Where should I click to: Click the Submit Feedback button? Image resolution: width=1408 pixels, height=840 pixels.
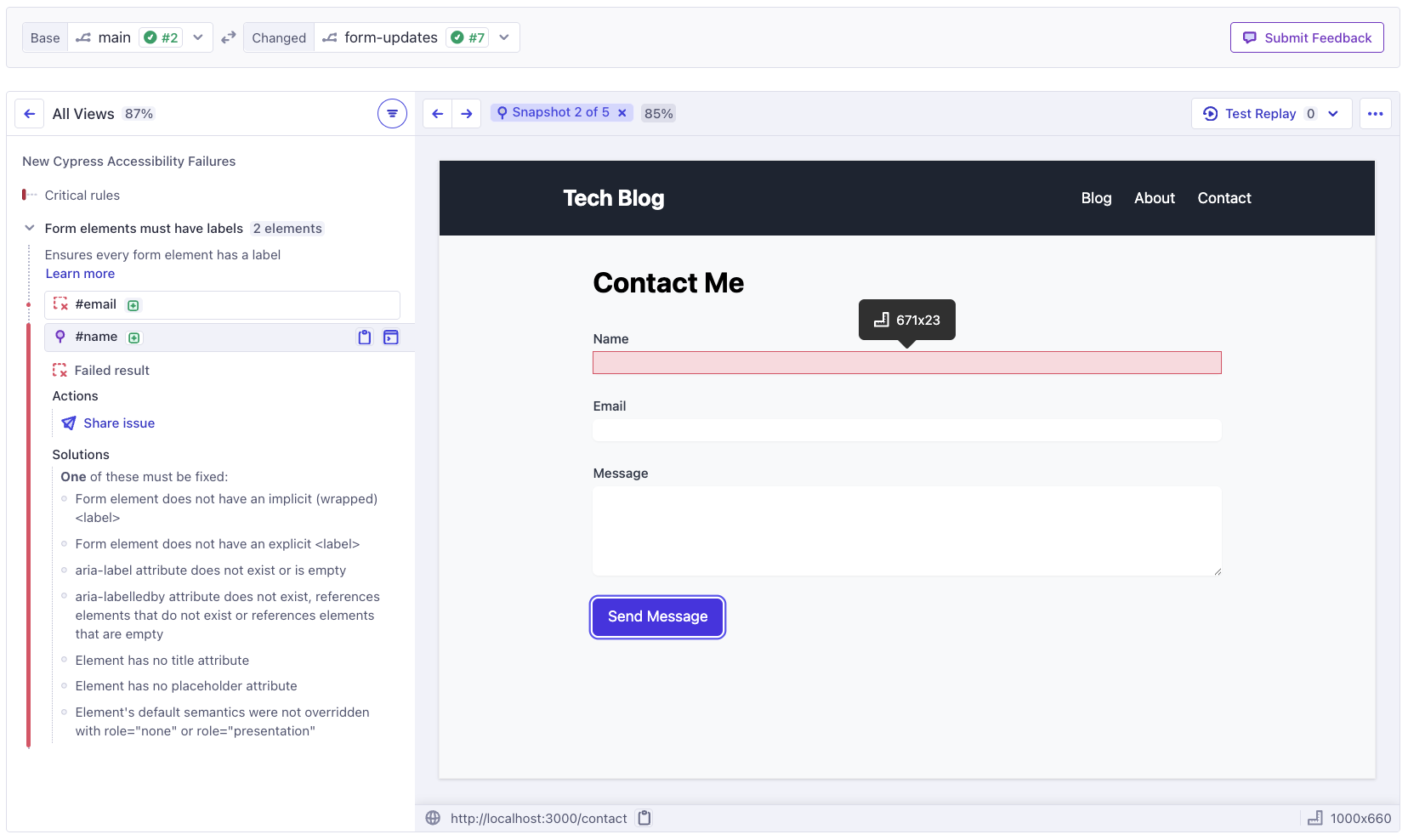[1307, 37]
